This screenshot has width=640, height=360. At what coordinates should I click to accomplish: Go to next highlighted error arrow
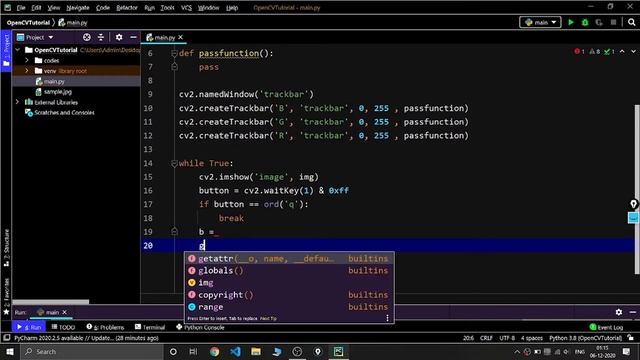pyautogui.click(x=633, y=51)
